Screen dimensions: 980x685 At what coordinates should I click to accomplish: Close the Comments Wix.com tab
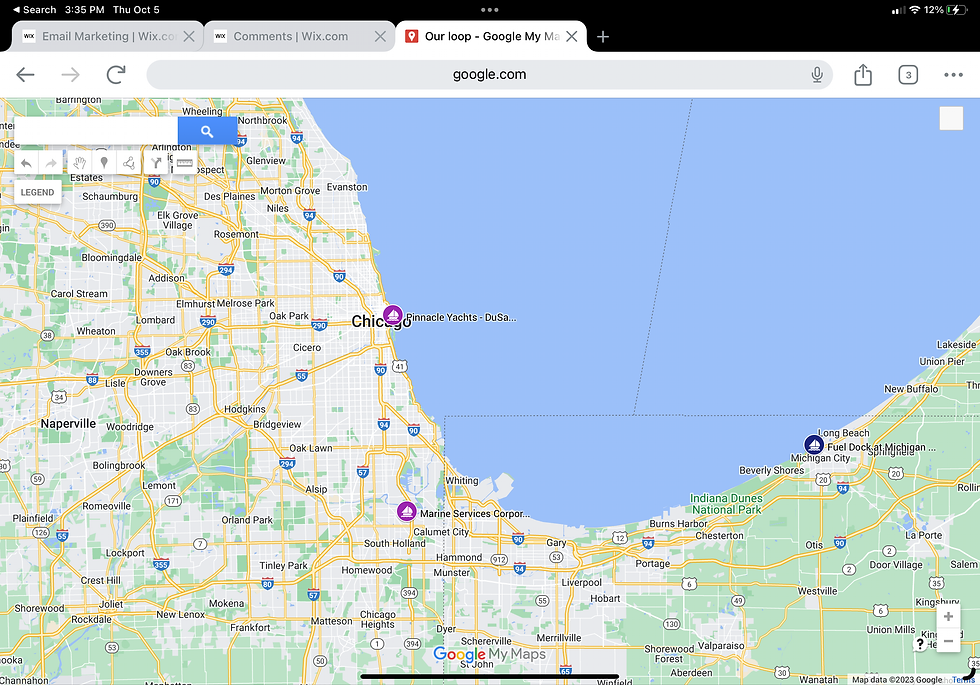(380, 36)
